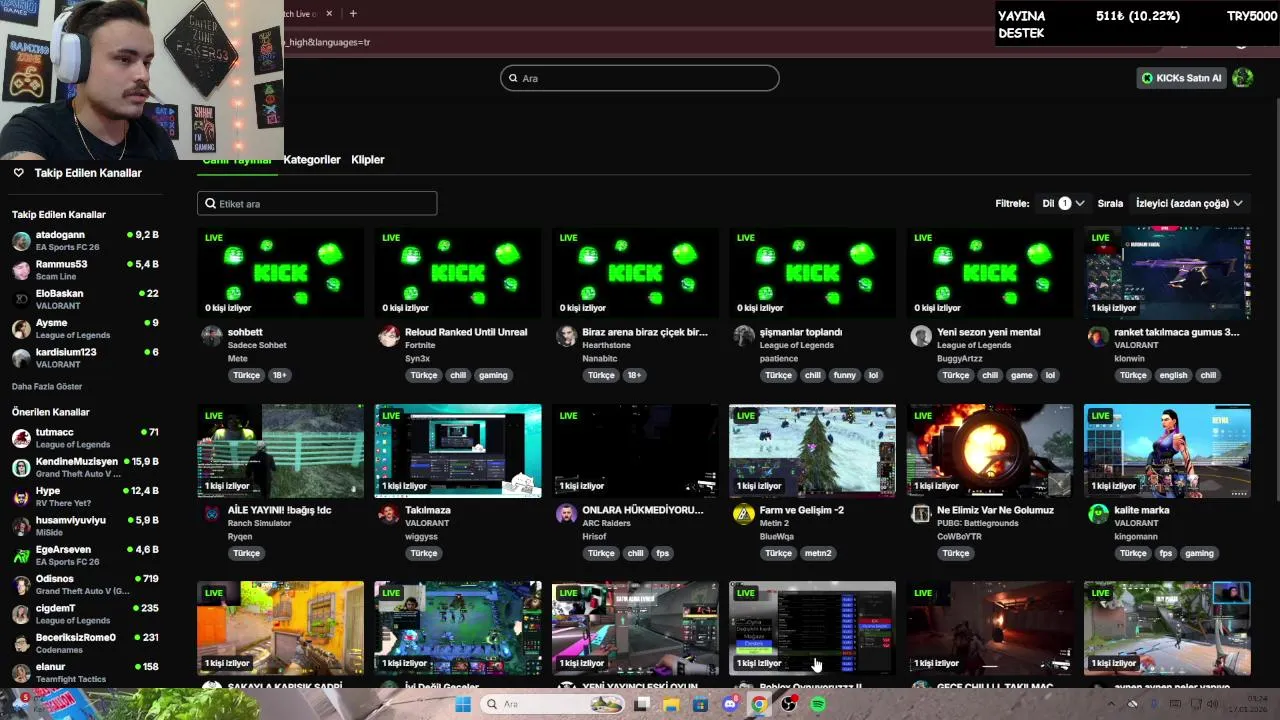This screenshot has height=720, width=1280.
Task: Switch to the Klipler tab
Action: [368, 160]
